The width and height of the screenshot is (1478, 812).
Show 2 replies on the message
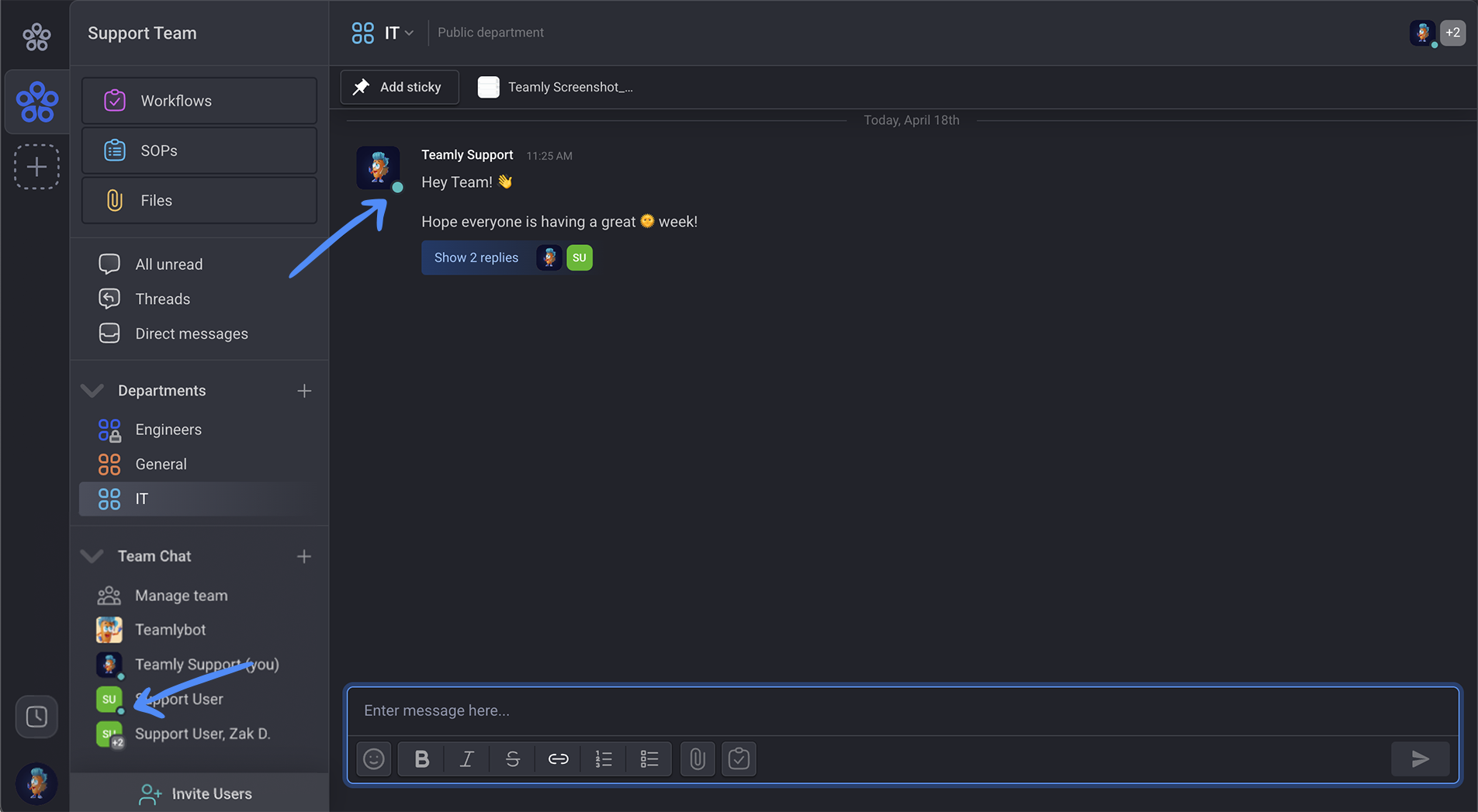476,257
